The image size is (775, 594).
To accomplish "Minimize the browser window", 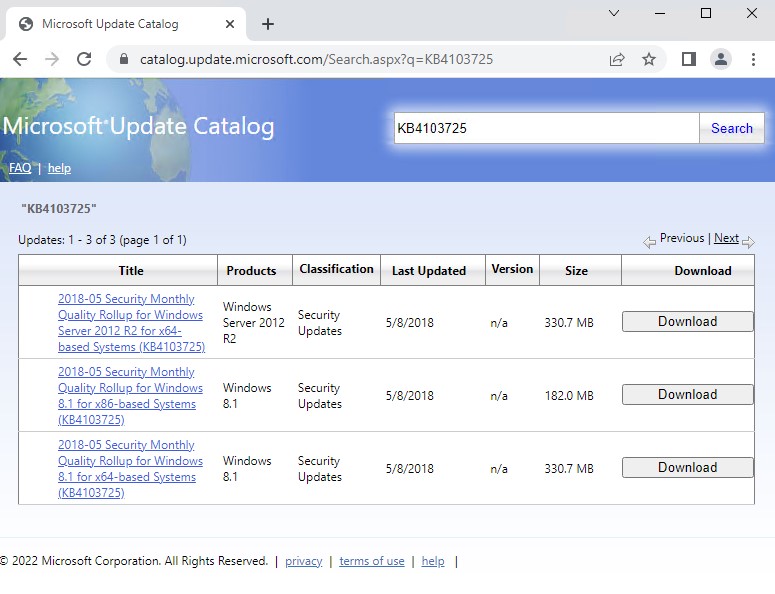I will pyautogui.click(x=660, y=13).
